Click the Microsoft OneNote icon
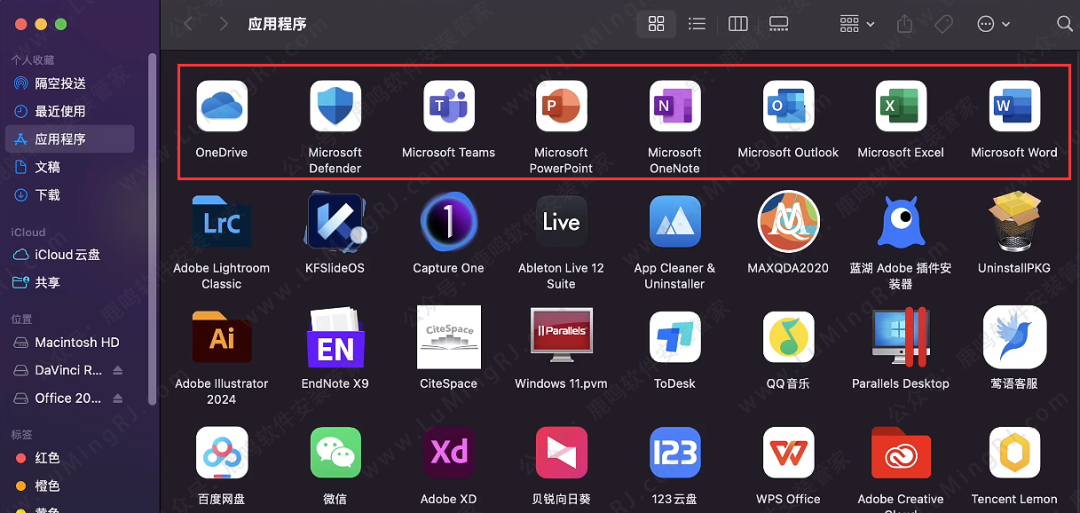Screen dimensions: 1080x513 [675, 106]
